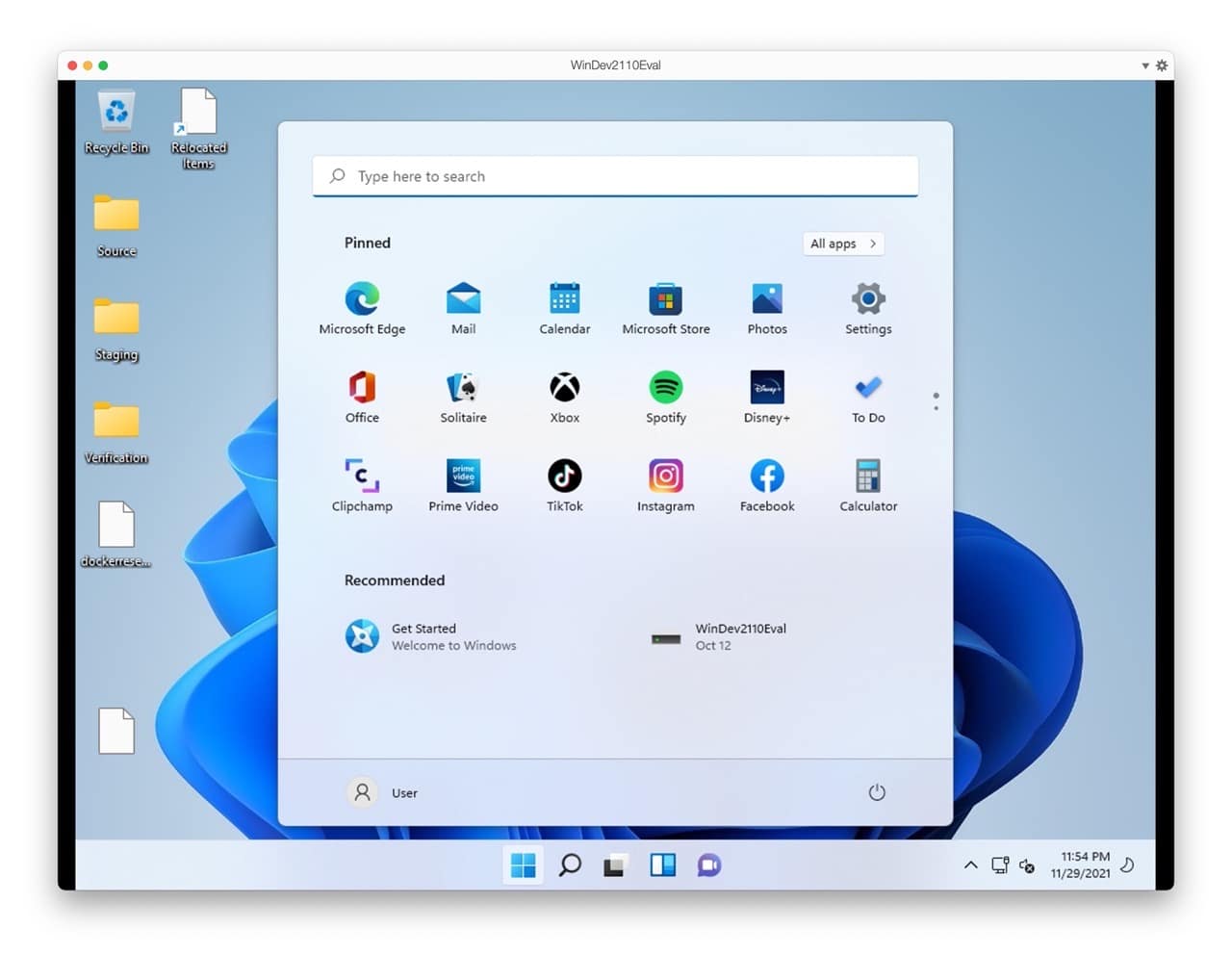This screenshot has width=1232, height=955.
Task: Launch TikTok
Action: pos(565,485)
